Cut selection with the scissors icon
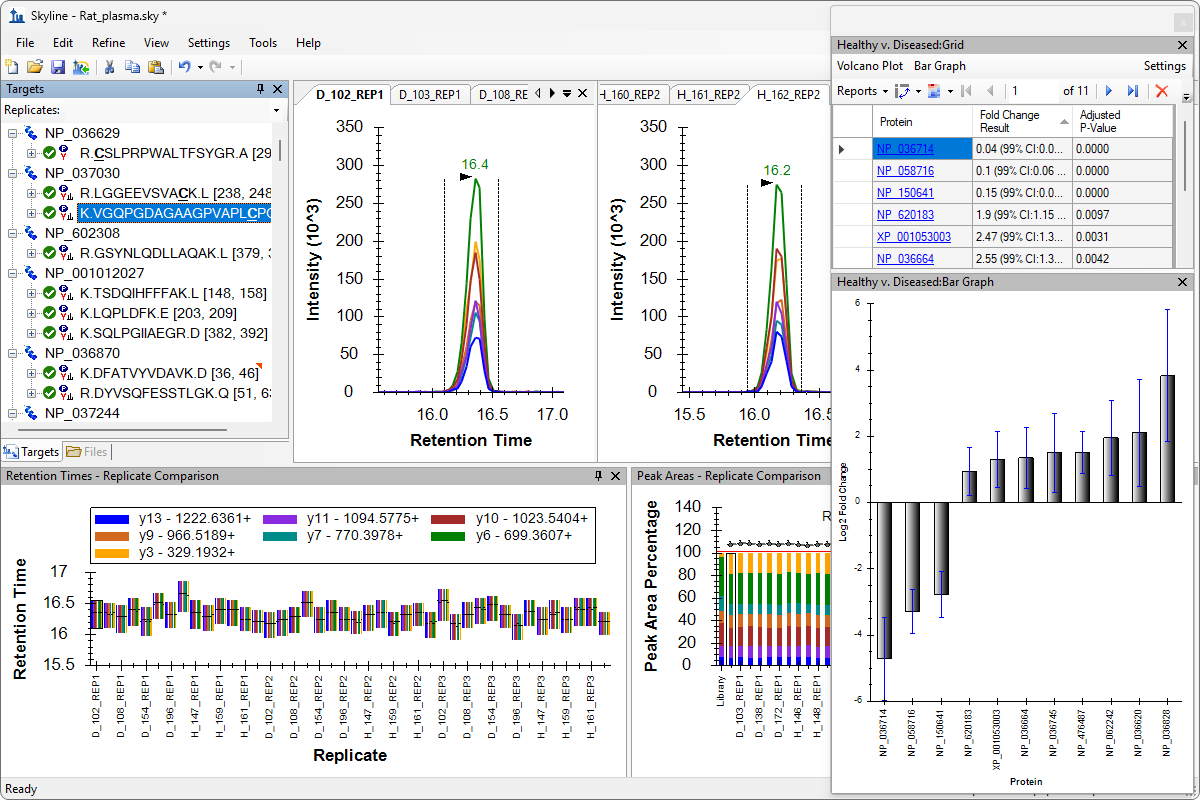The height and width of the screenshot is (800, 1200). 109,67
